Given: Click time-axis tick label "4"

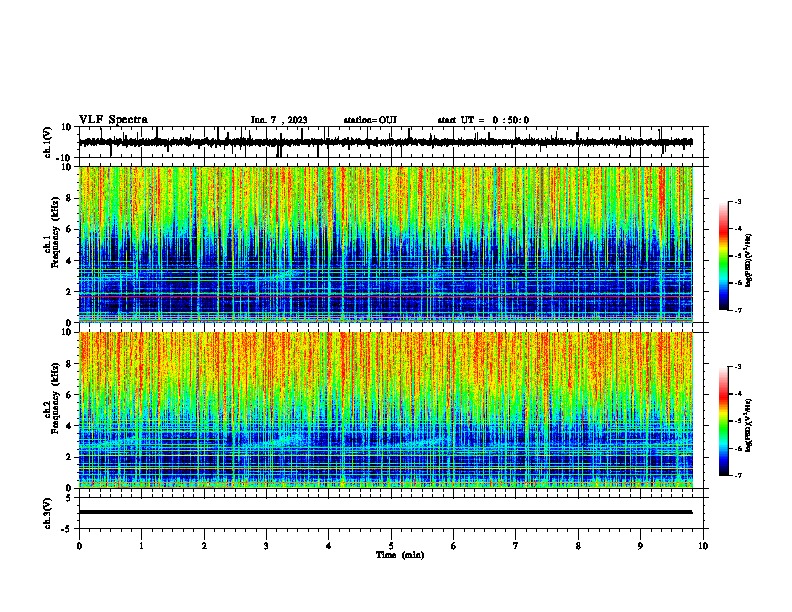Looking at the screenshot, I should (329, 546).
